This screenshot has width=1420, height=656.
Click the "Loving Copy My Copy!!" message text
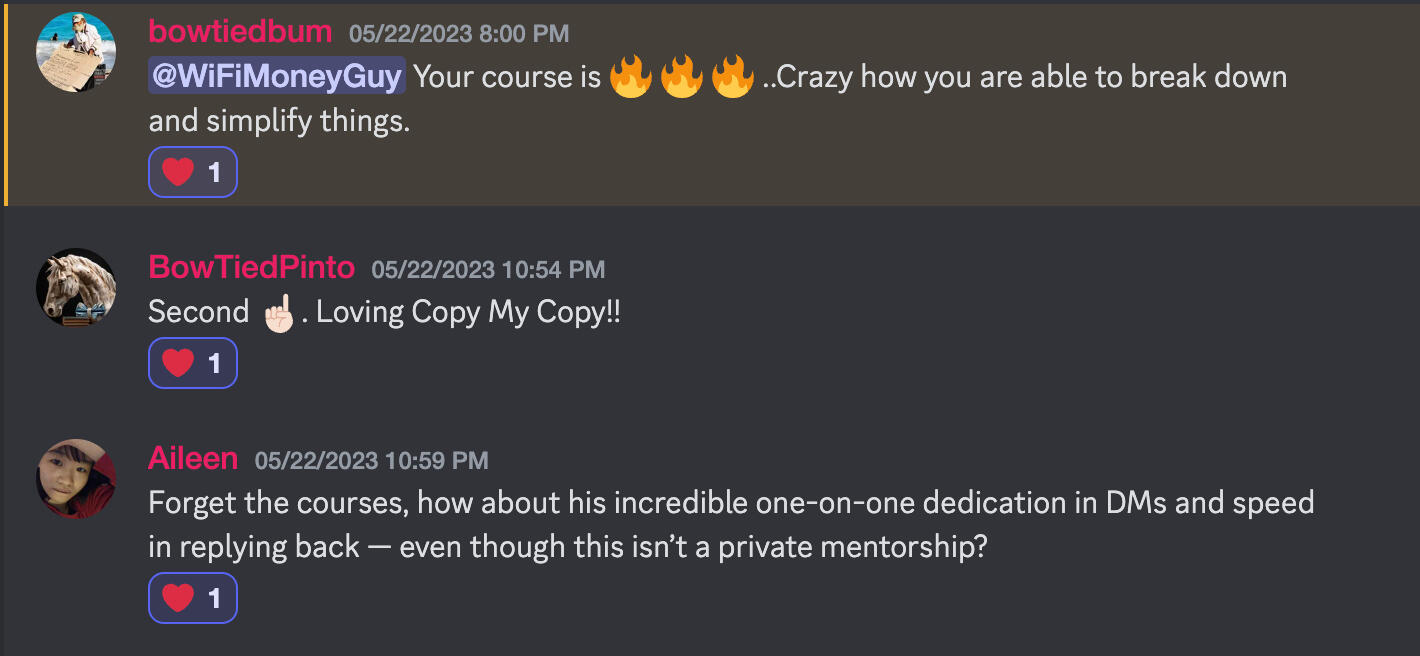468,312
